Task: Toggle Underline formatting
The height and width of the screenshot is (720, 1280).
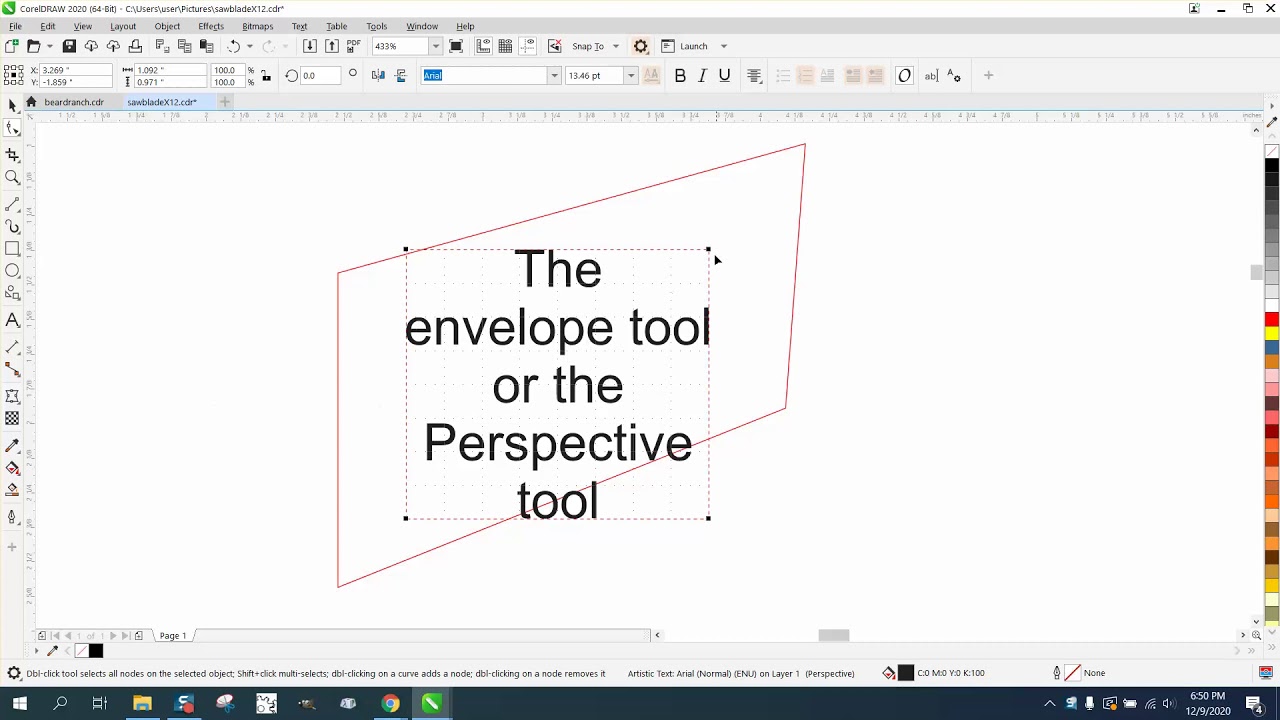Action: pos(725,76)
